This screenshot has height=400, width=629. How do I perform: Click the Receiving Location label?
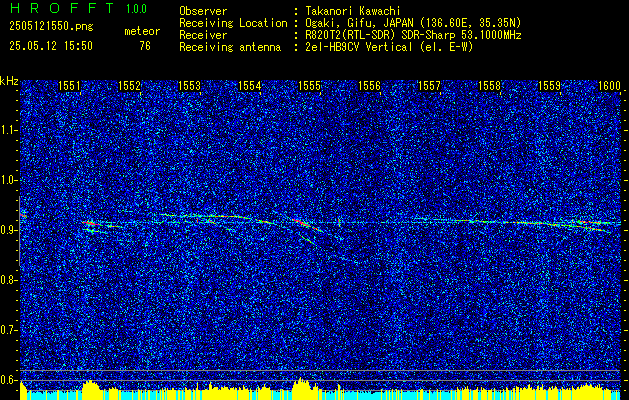(233, 23)
